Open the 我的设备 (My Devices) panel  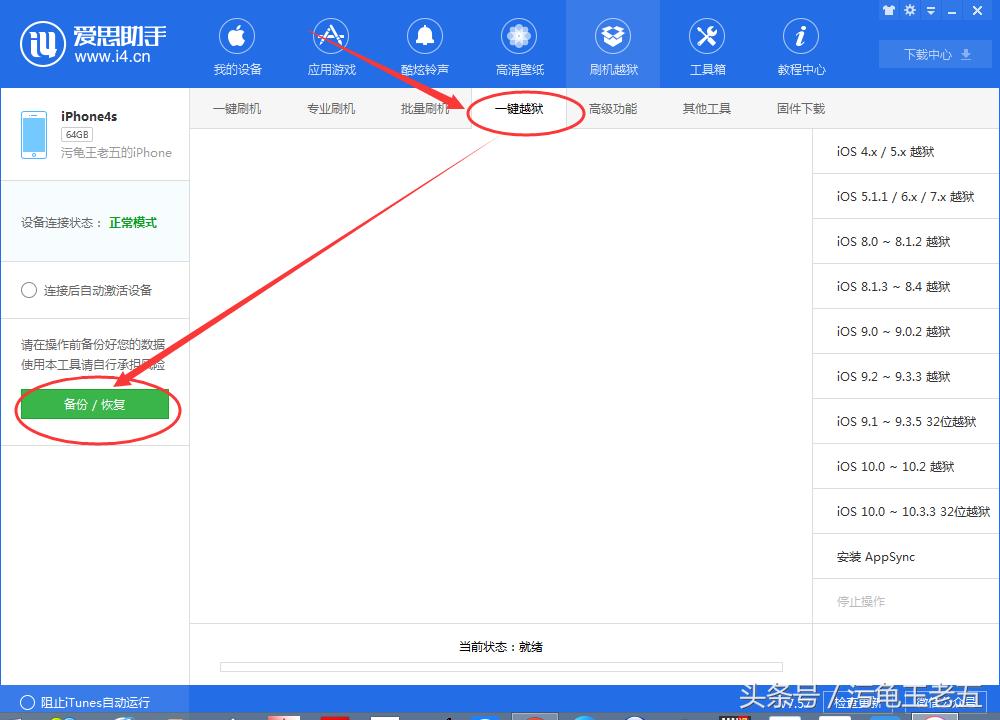point(237,45)
